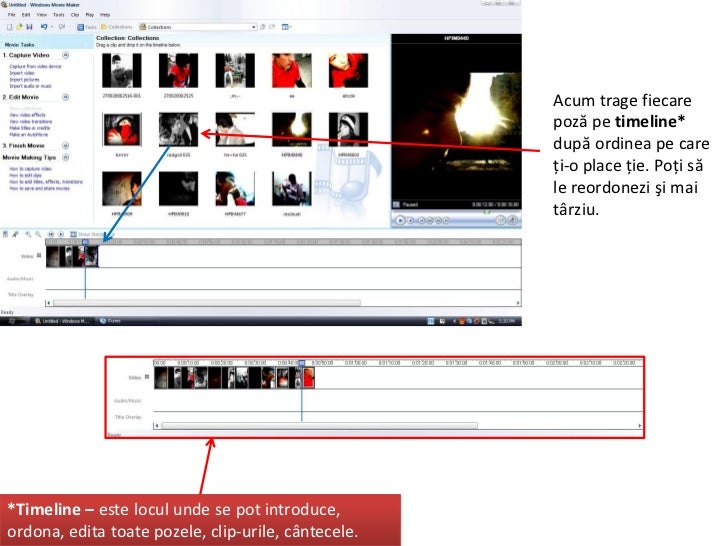Open the Play menu

(x=90, y=15)
